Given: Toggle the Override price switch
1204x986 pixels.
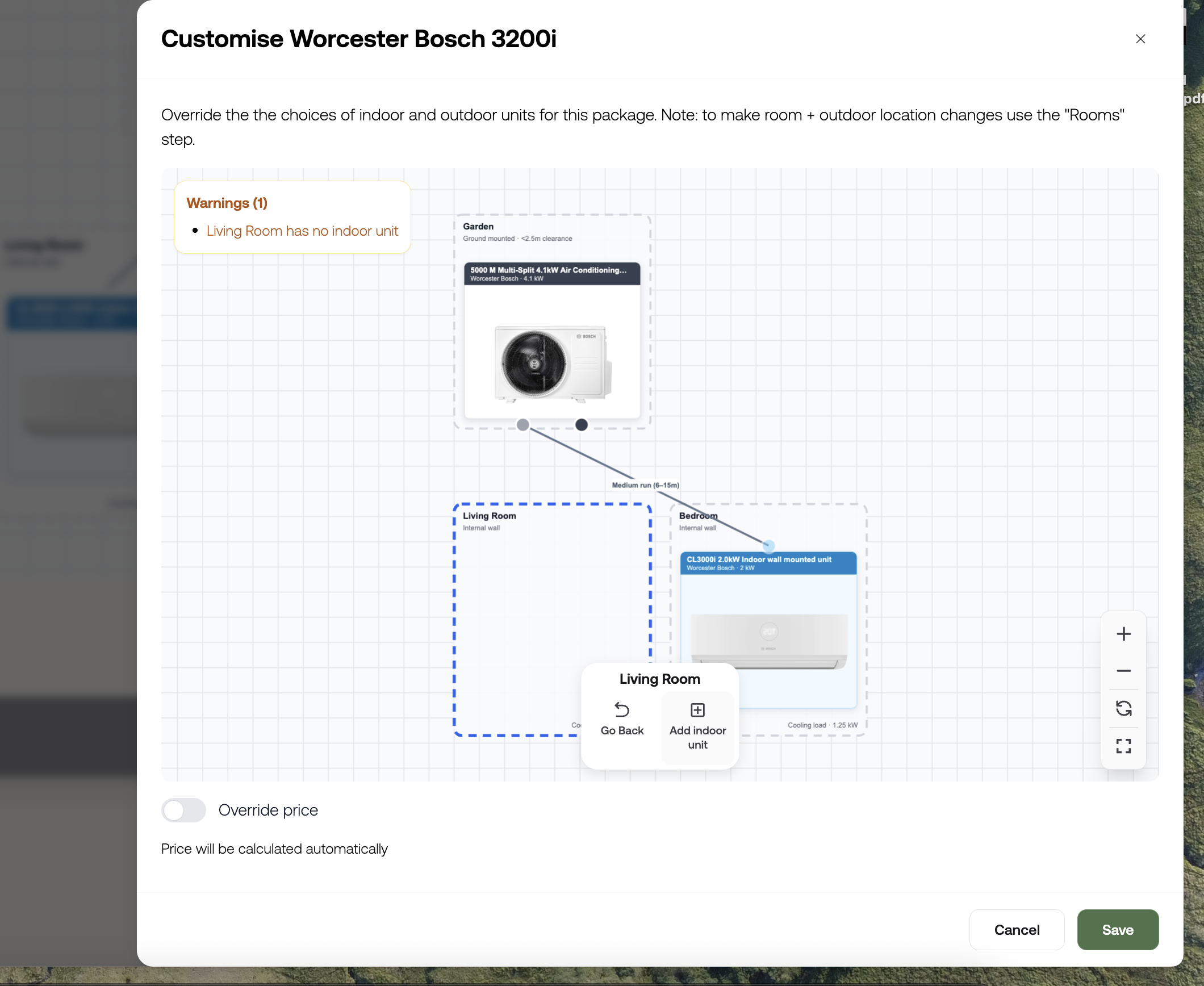Looking at the screenshot, I should (x=183, y=810).
